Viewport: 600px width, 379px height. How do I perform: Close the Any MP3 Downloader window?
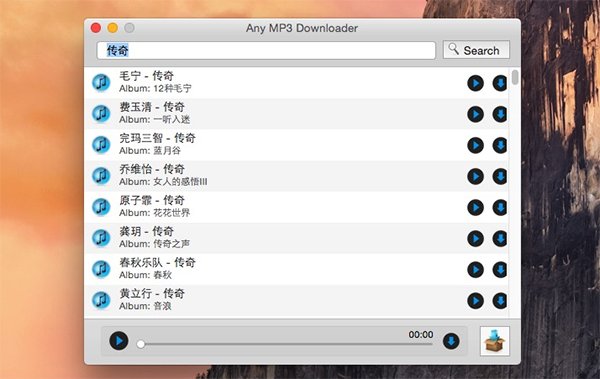pyautogui.click(x=96, y=28)
